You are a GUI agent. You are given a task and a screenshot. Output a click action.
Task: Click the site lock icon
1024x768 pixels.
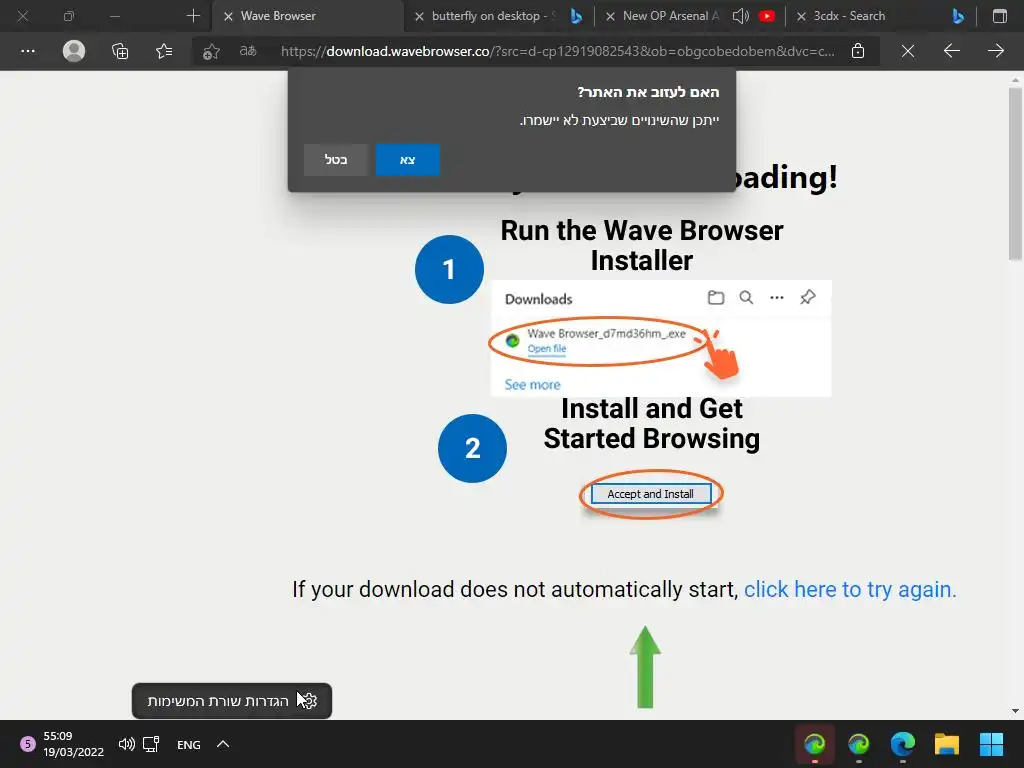[858, 51]
